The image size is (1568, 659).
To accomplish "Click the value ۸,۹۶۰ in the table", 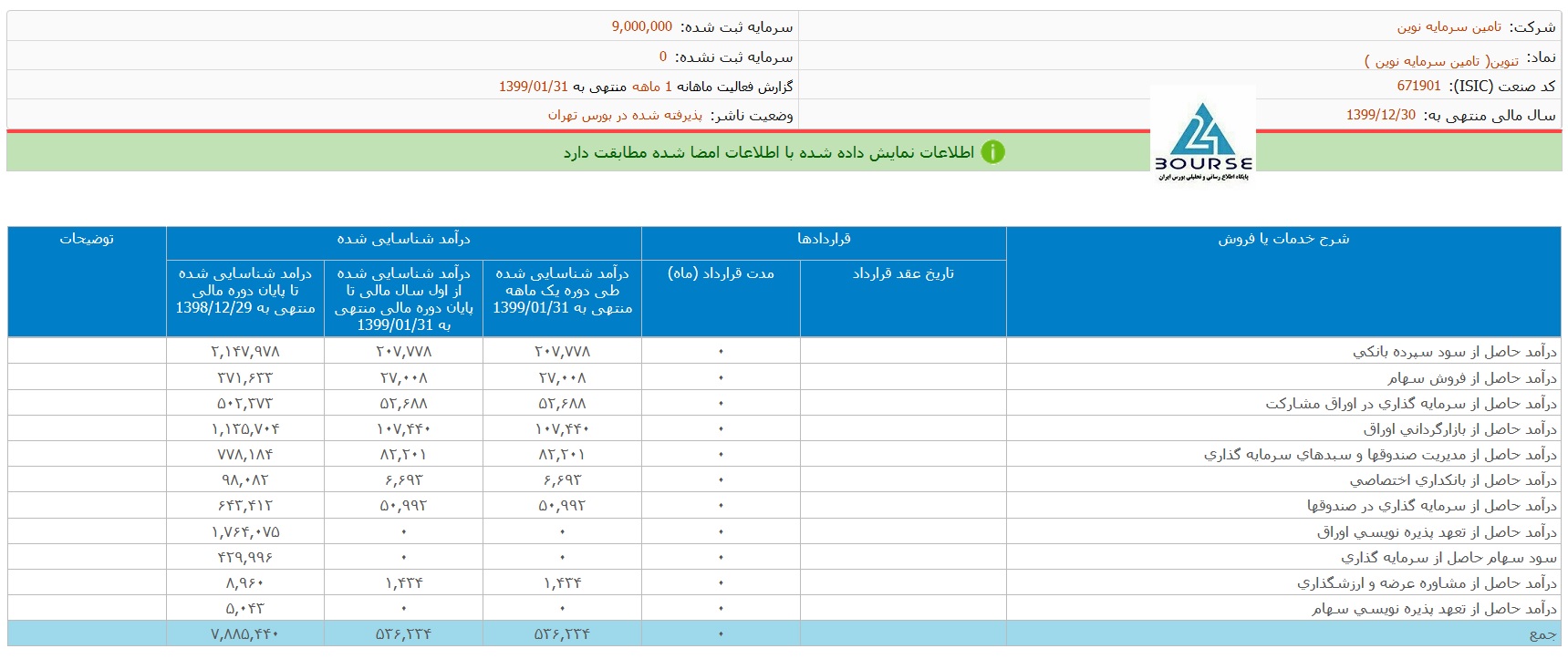I will pyautogui.click(x=245, y=582).
